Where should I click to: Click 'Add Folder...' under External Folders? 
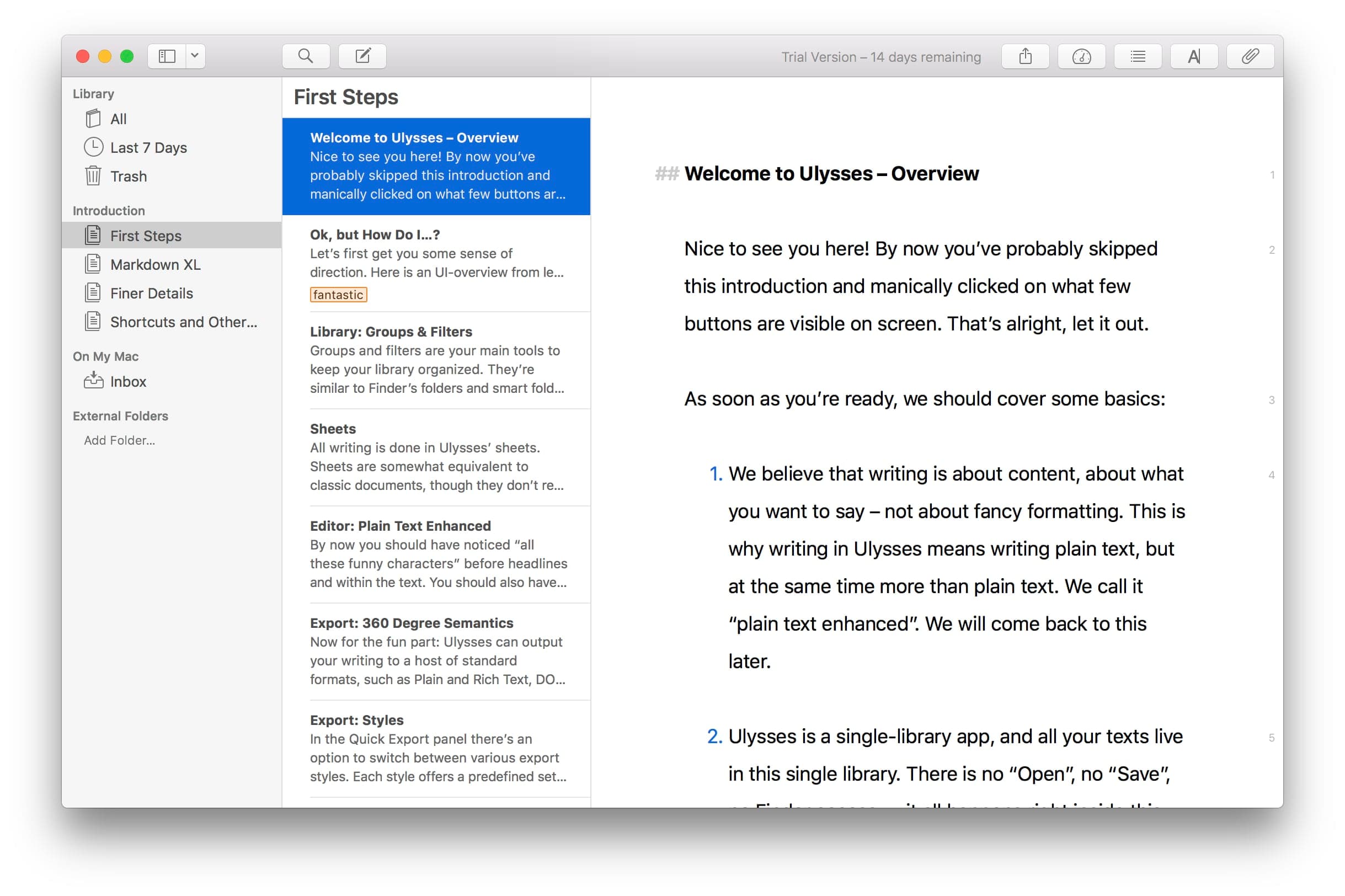click(121, 440)
